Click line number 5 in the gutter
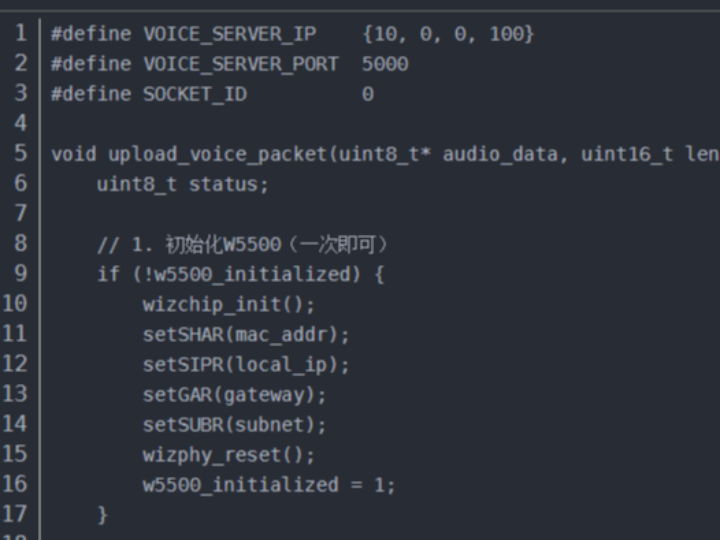Screen dimensions: 720x540 (x=20, y=154)
